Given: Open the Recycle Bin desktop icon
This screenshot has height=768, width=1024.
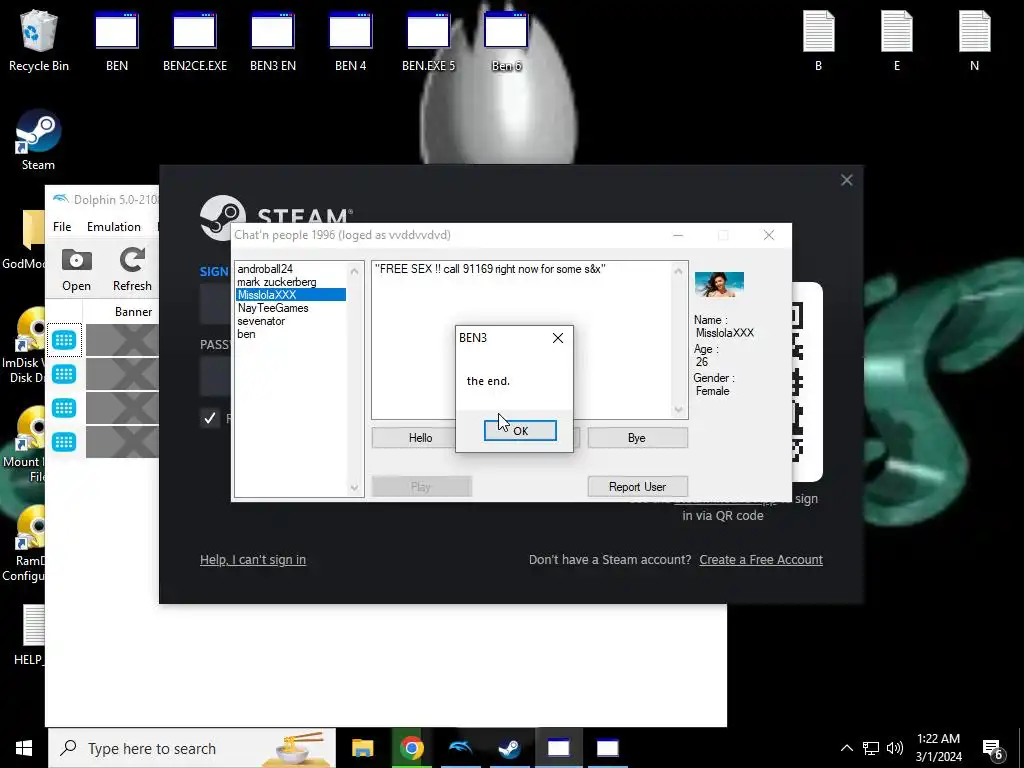Looking at the screenshot, I should [39, 40].
